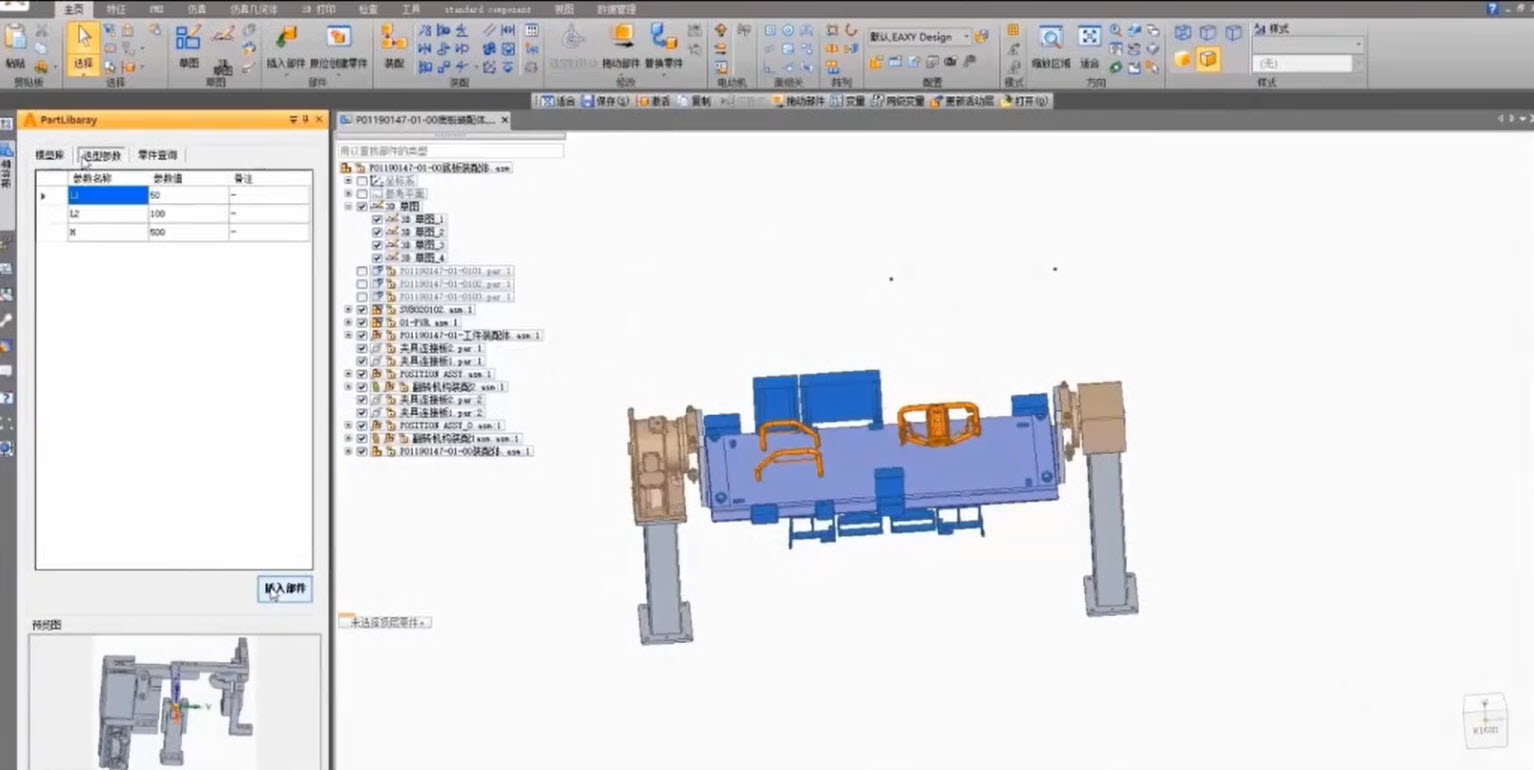Viewport: 1534px width, 770px height.
Task: Click the 粘贴 (Paste) clipboard icon
Action: 15,45
